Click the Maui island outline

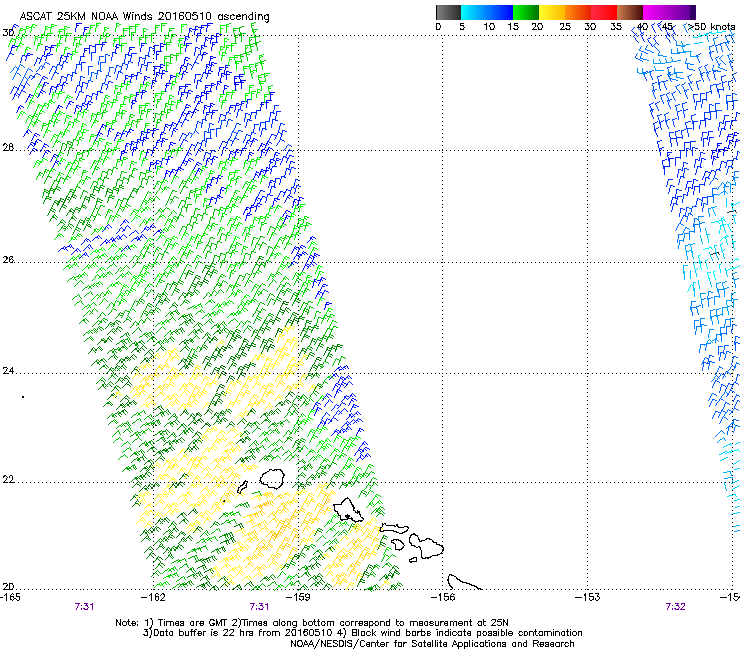[x=426, y=546]
